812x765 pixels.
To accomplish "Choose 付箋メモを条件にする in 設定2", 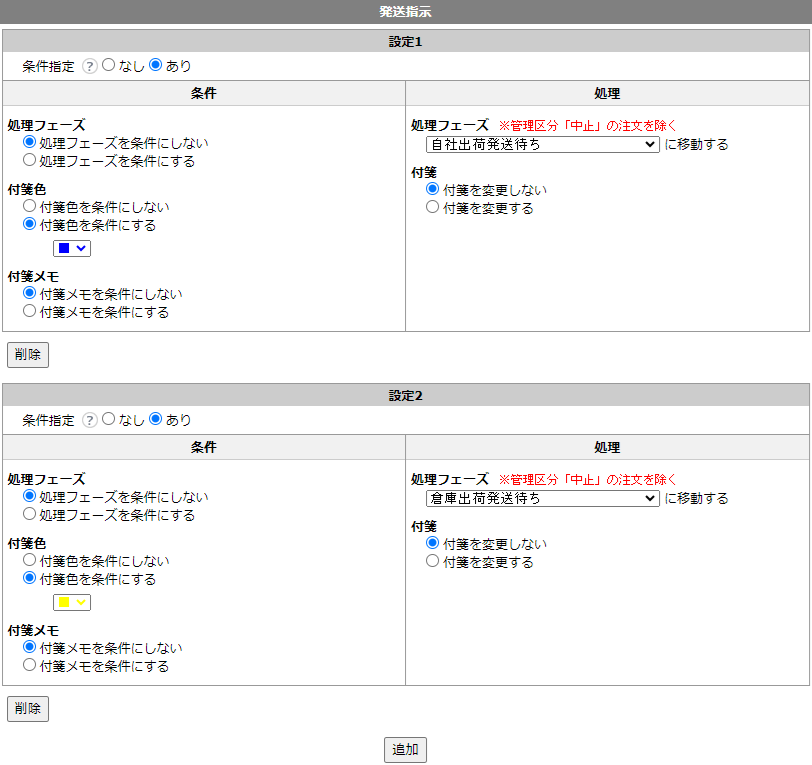I will pos(30,665).
